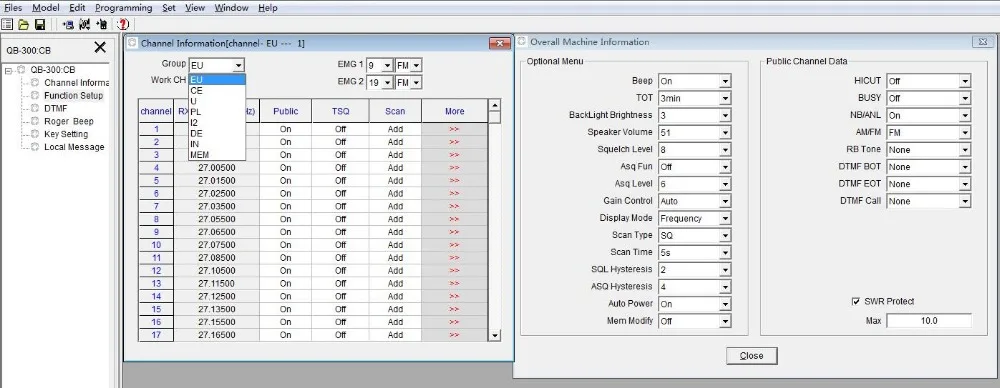
Task: Click the channel table scroll down arrow
Action: pos(494,336)
